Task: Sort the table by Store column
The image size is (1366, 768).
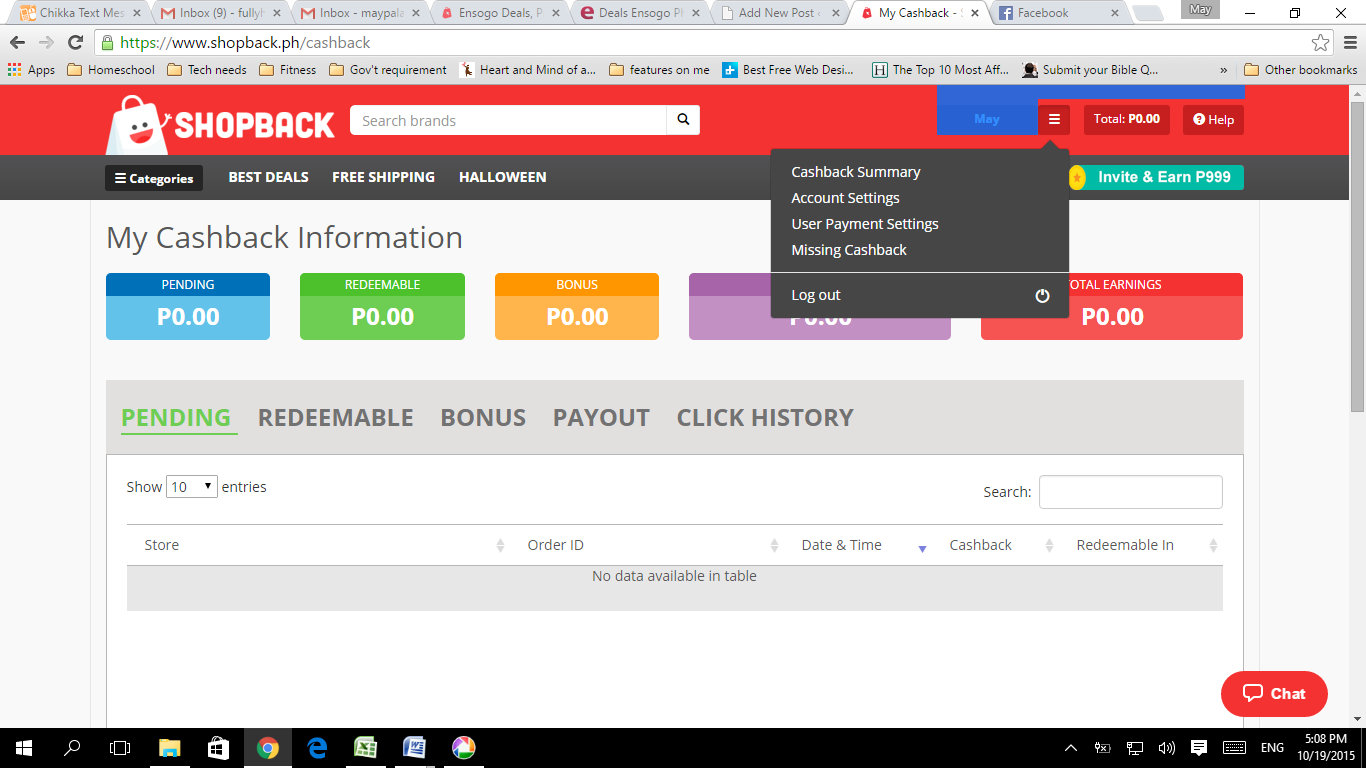Action: [x=161, y=544]
